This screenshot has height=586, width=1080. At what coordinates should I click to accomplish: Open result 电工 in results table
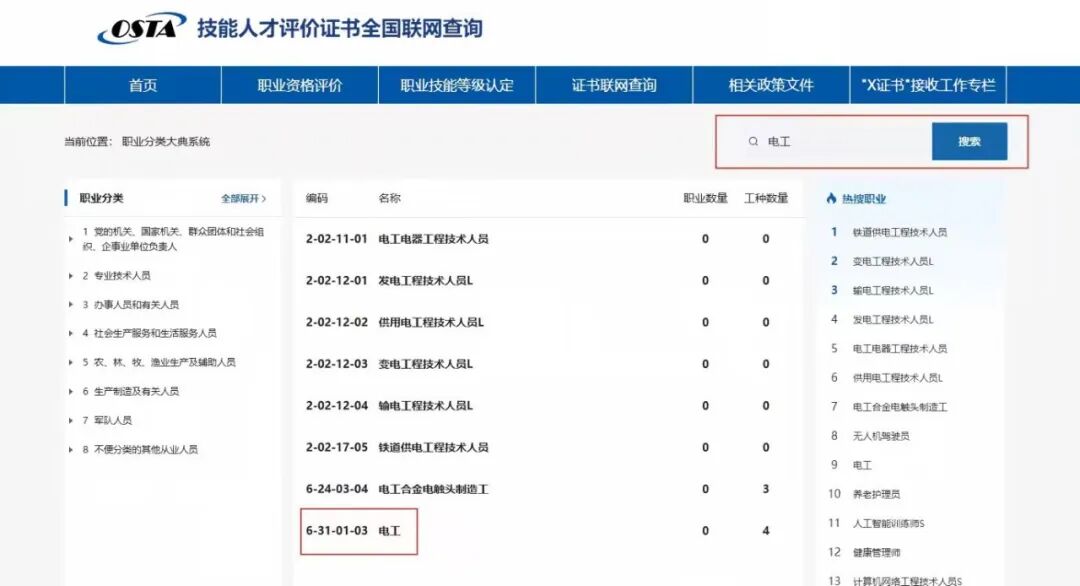pyautogui.click(x=389, y=531)
